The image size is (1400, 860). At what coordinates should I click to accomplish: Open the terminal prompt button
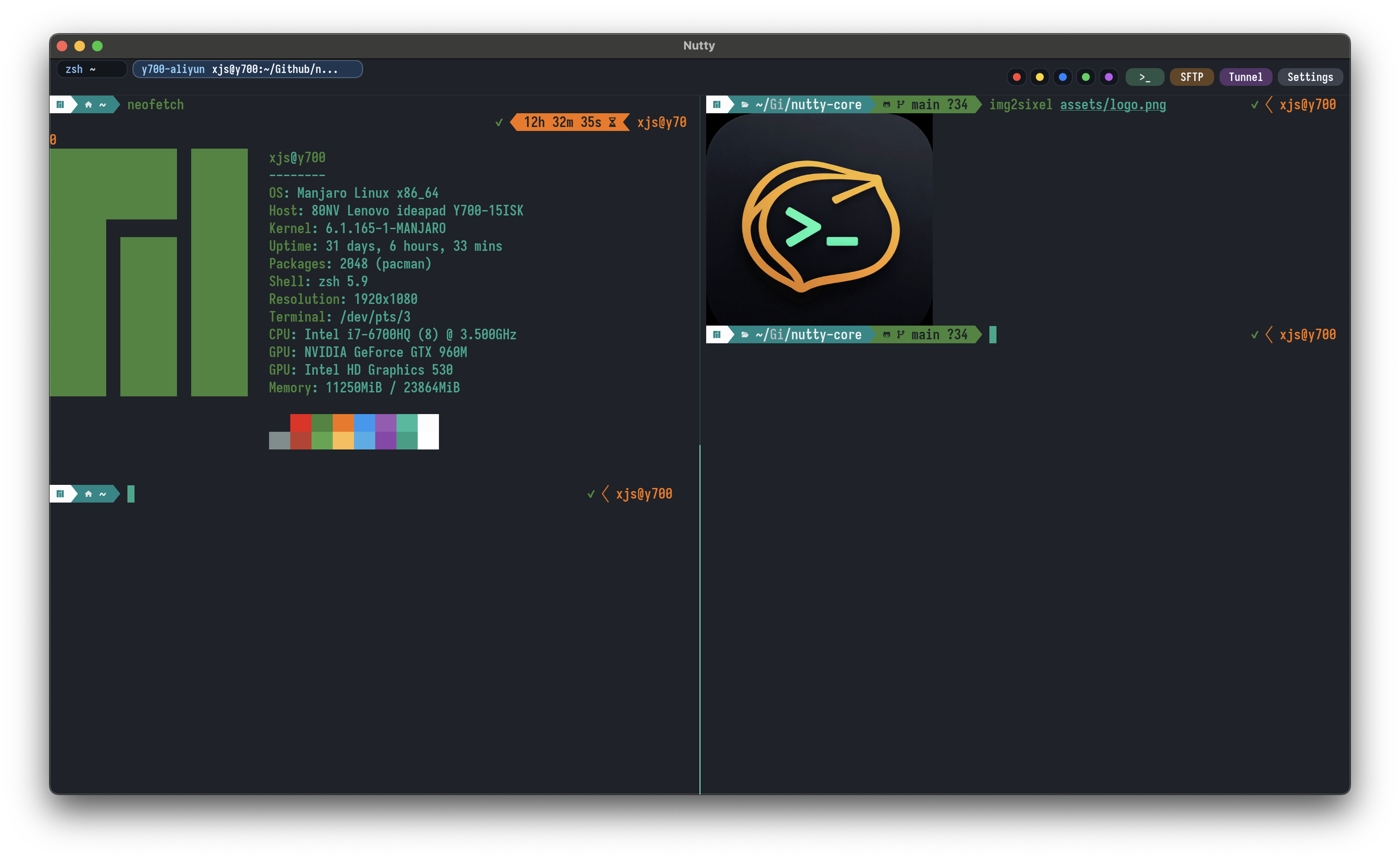[1145, 77]
